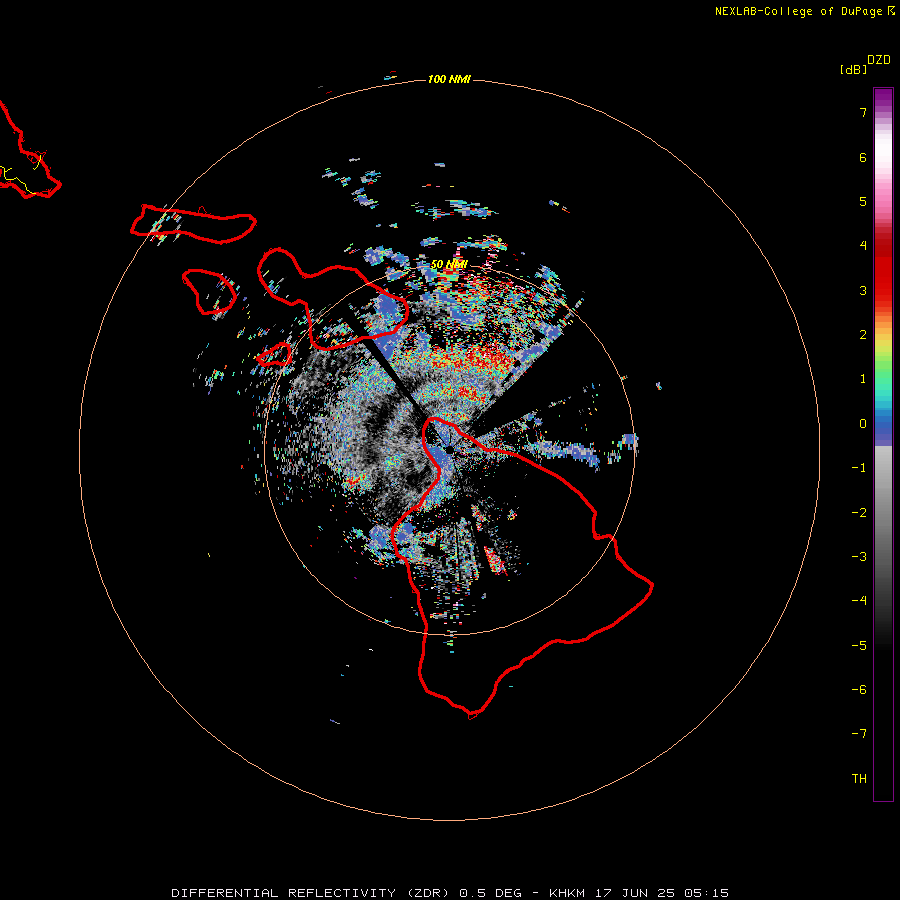The height and width of the screenshot is (900, 900).
Task: Click the 50 NMI range ring label
Action: click(449, 264)
